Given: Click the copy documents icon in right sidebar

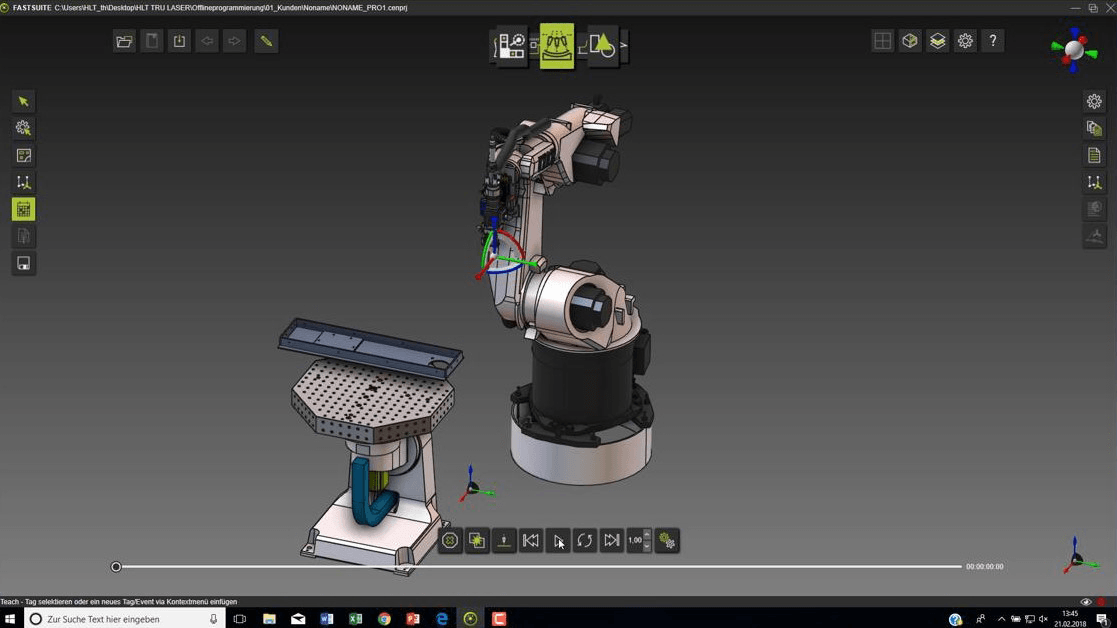Looking at the screenshot, I should click(x=1094, y=128).
